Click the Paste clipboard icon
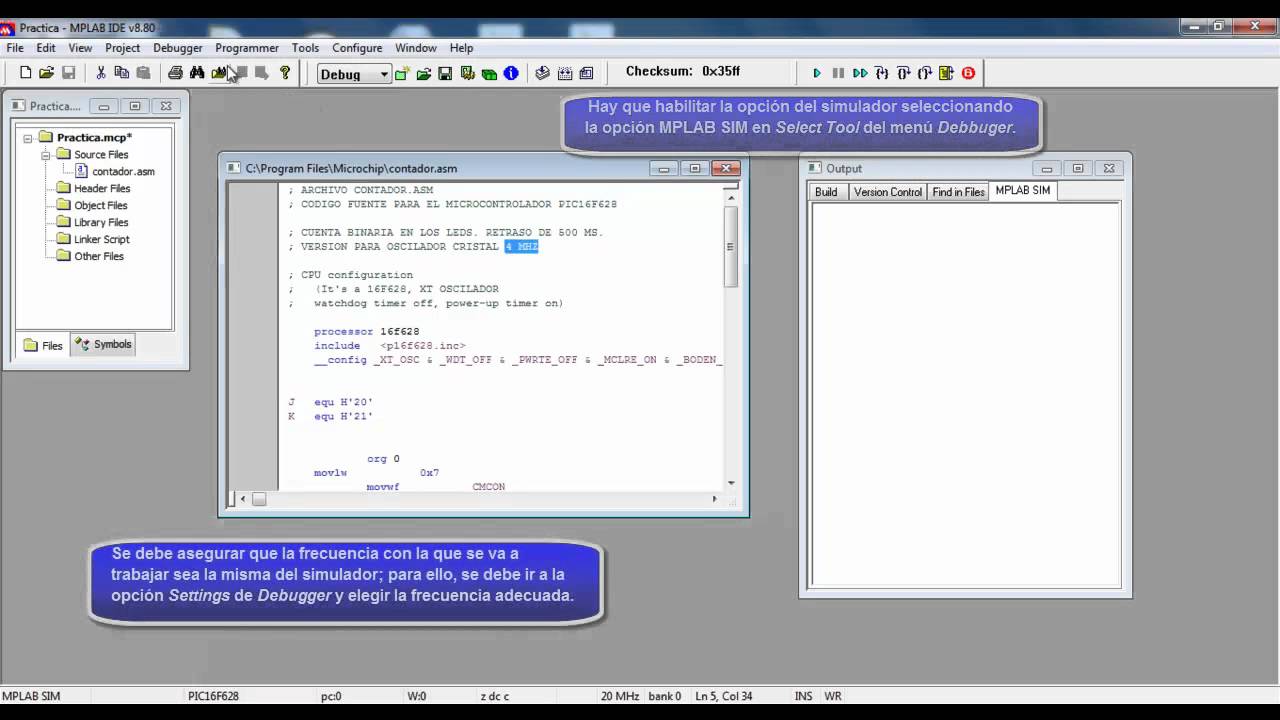 [144, 73]
